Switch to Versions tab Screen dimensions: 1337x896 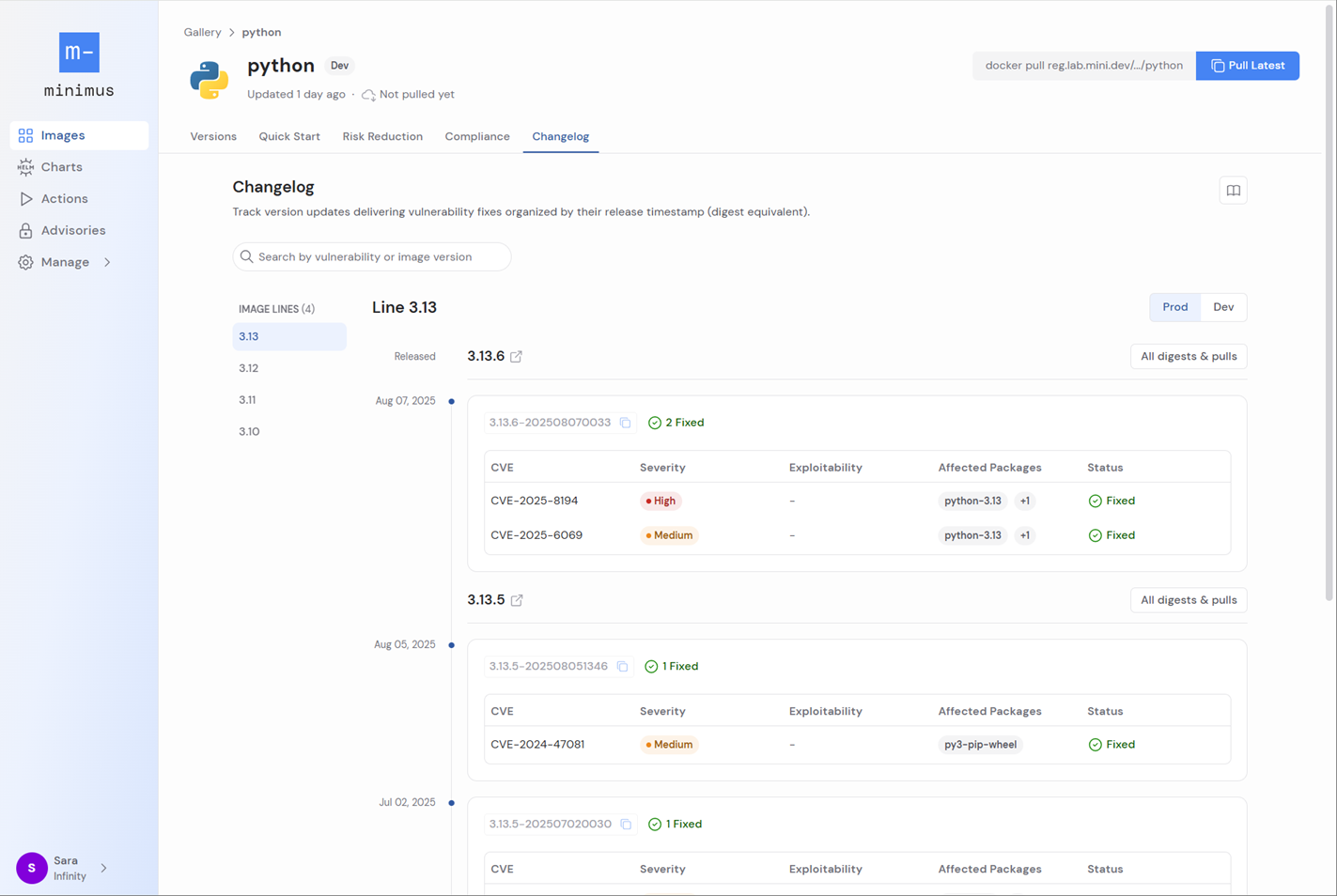(x=213, y=136)
